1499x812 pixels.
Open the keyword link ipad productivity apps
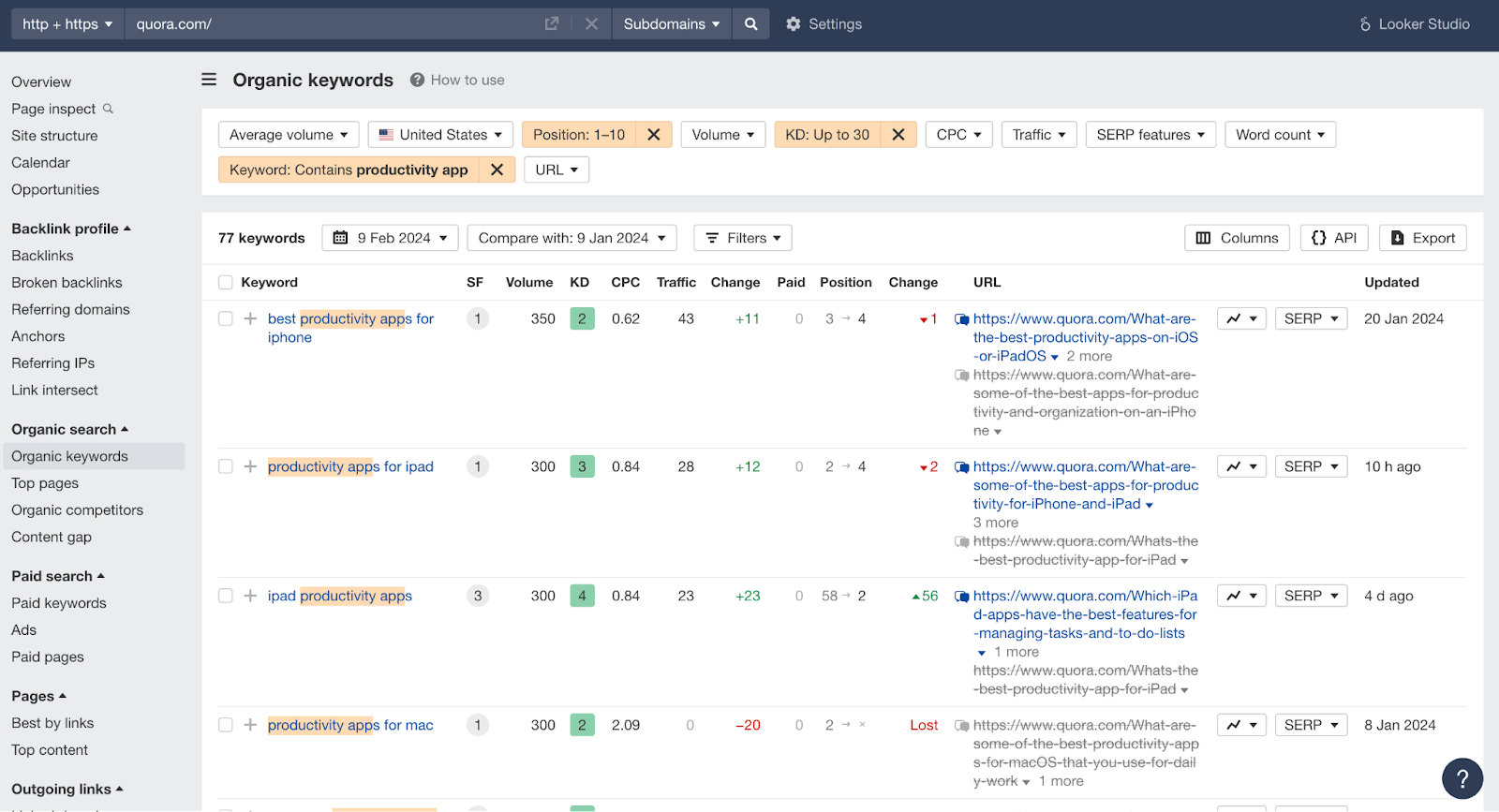[x=340, y=596]
